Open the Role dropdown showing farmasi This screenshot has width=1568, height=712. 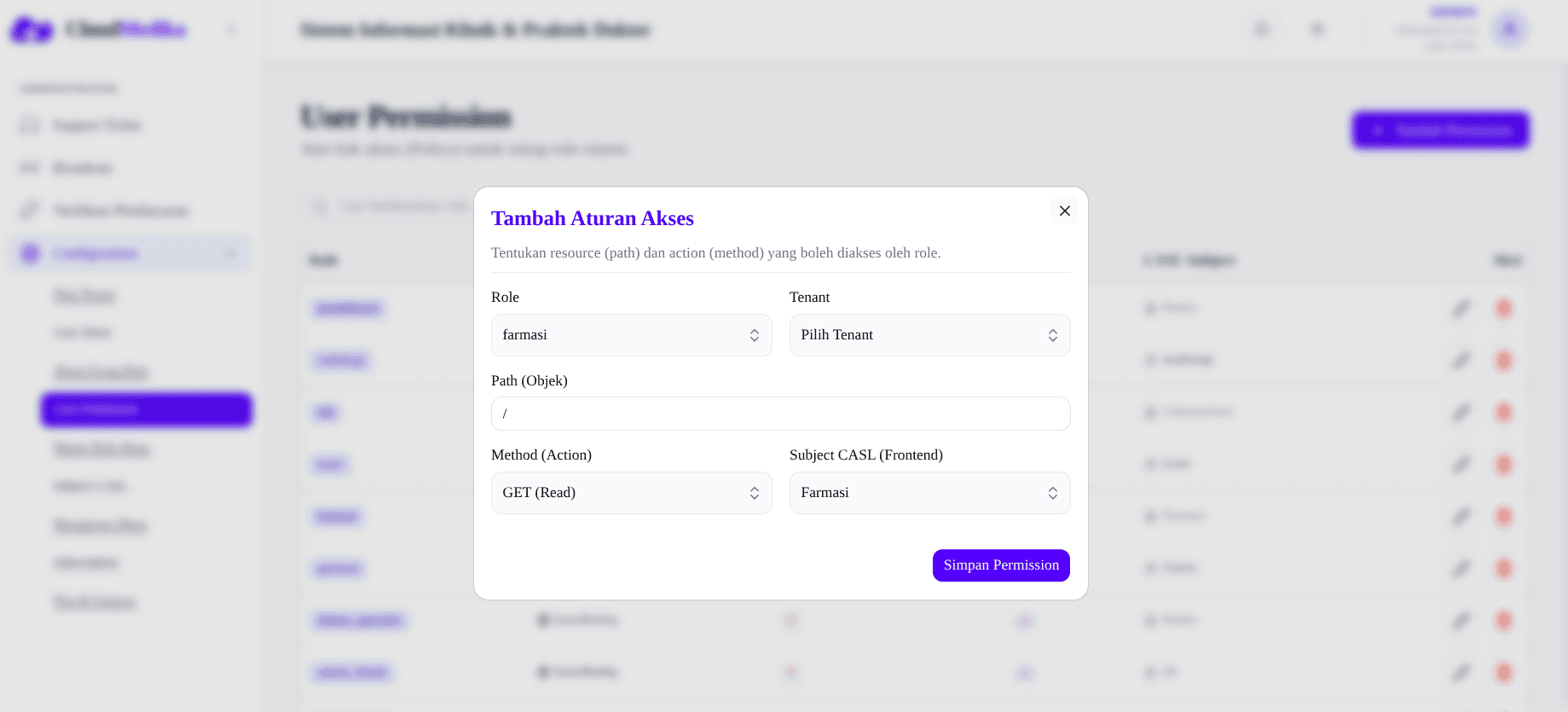631,335
